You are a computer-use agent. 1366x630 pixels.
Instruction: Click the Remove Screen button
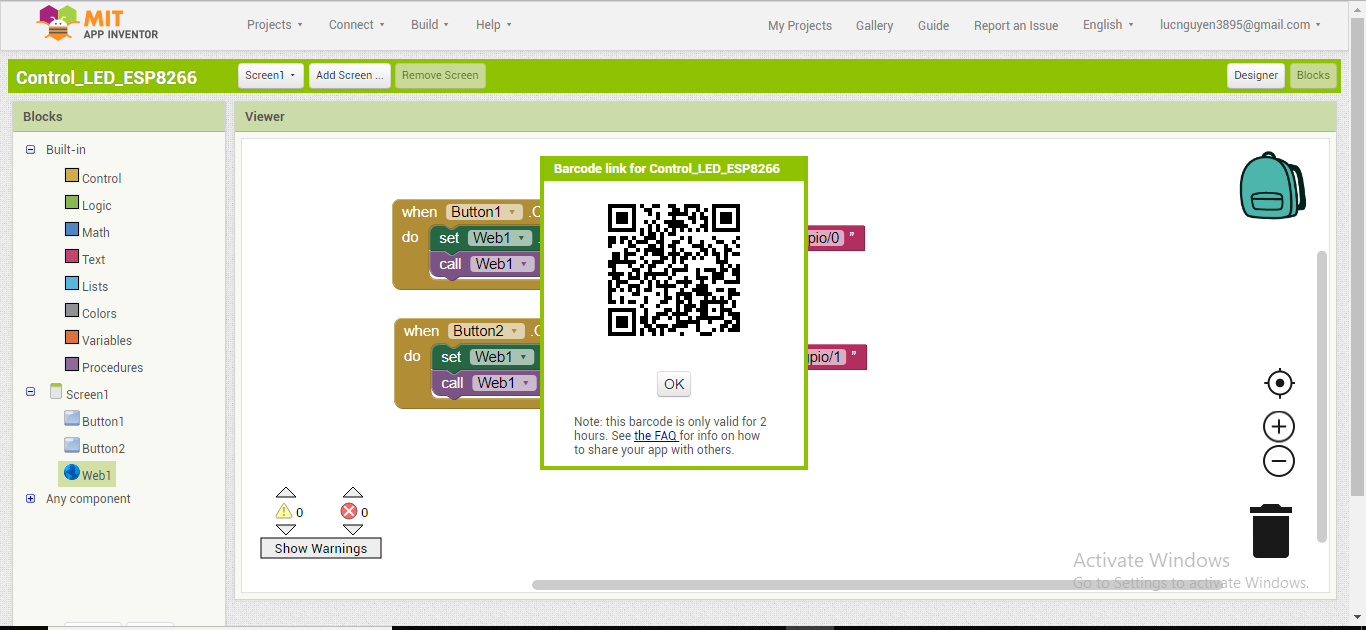440,75
